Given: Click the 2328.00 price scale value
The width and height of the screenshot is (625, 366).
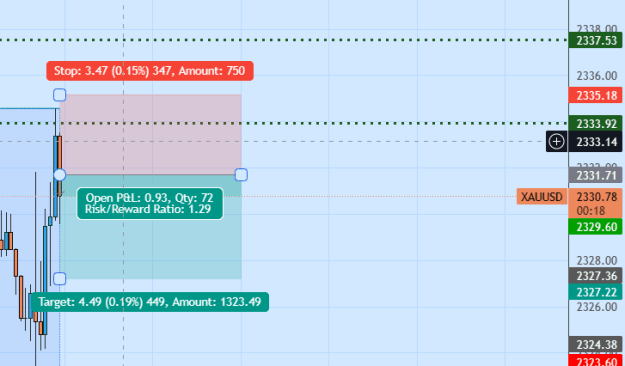Looking at the screenshot, I should click(x=596, y=260).
